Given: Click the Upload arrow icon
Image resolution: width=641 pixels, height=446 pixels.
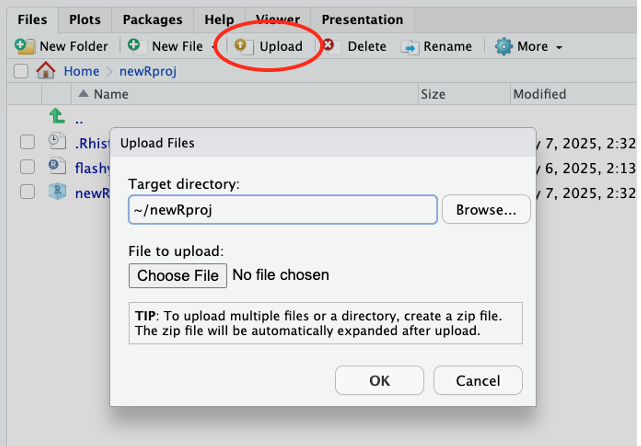Looking at the screenshot, I should 244,46.
